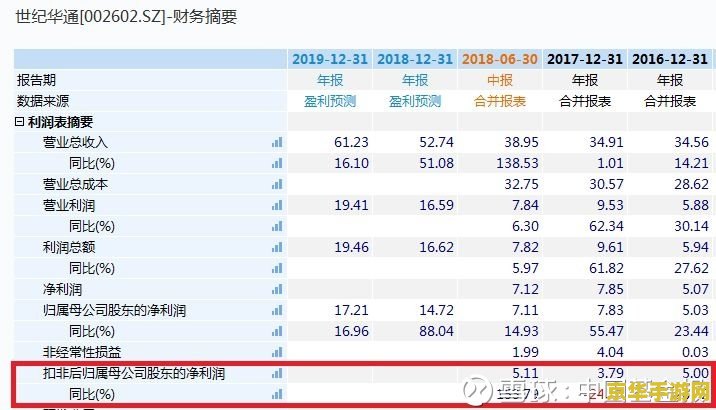Open chart icon for 同比(%) under 利润总额

coord(277,268)
